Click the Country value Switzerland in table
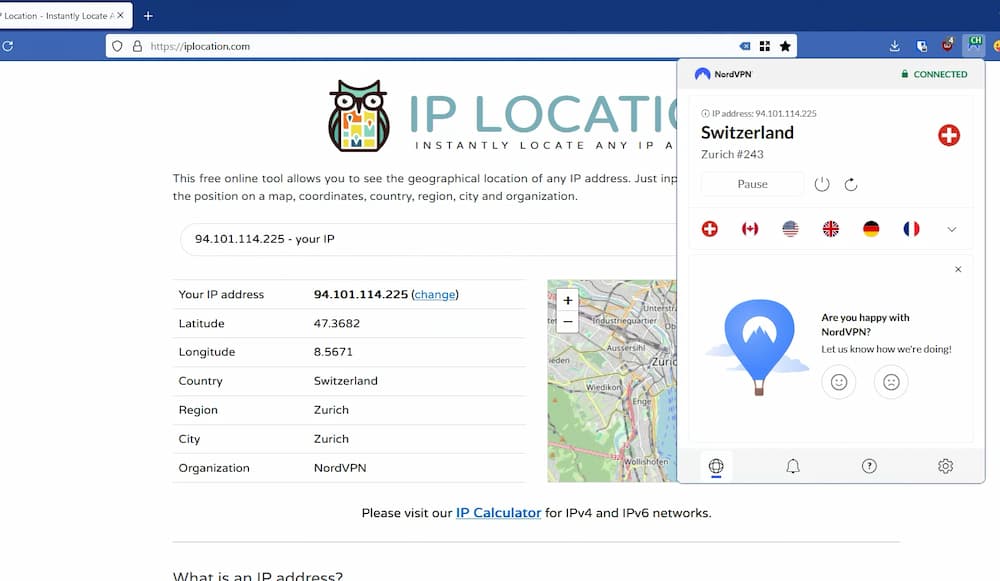This screenshot has height=581, width=1000. (346, 381)
